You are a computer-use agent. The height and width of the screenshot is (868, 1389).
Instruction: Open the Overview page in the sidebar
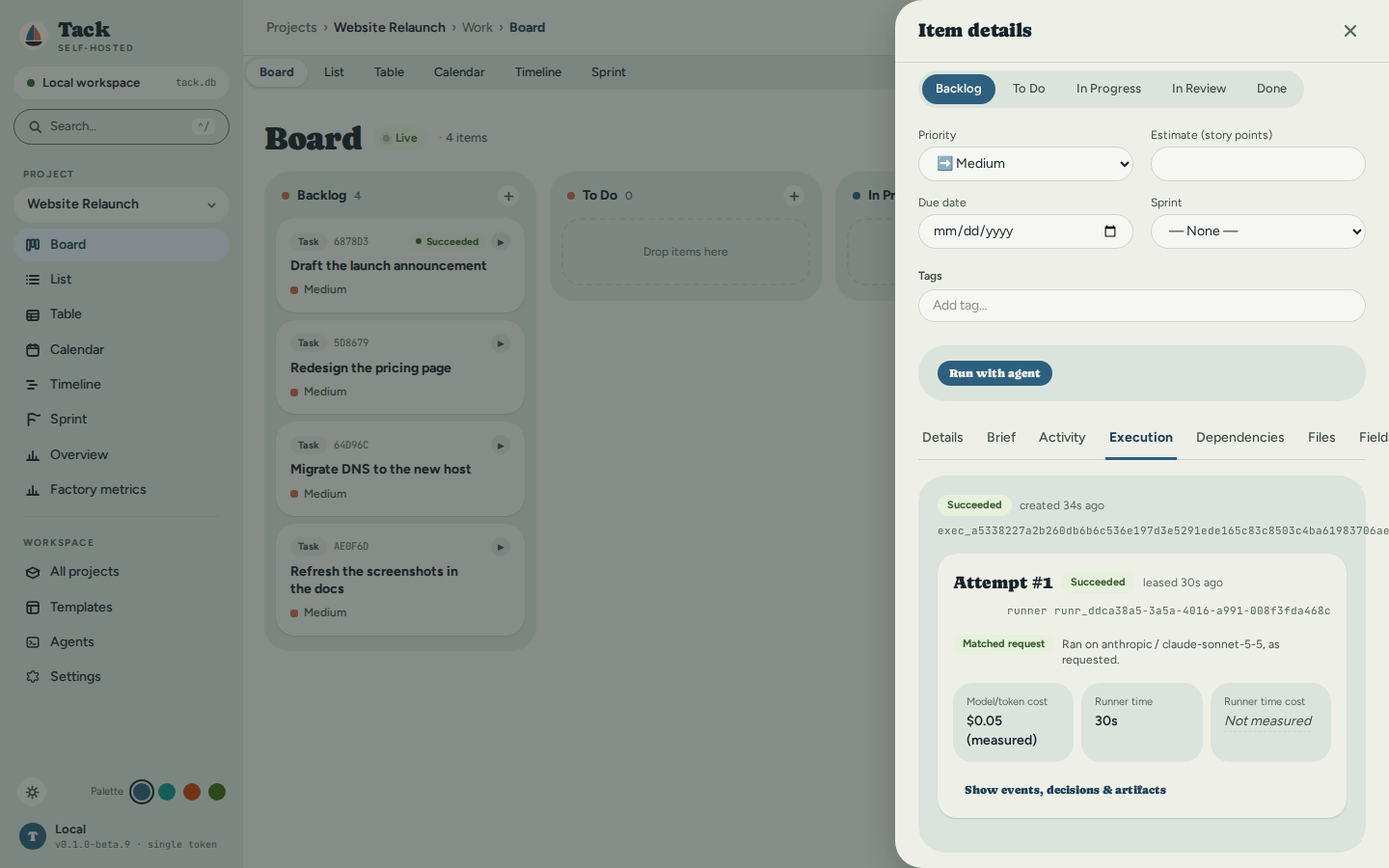tap(122, 455)
